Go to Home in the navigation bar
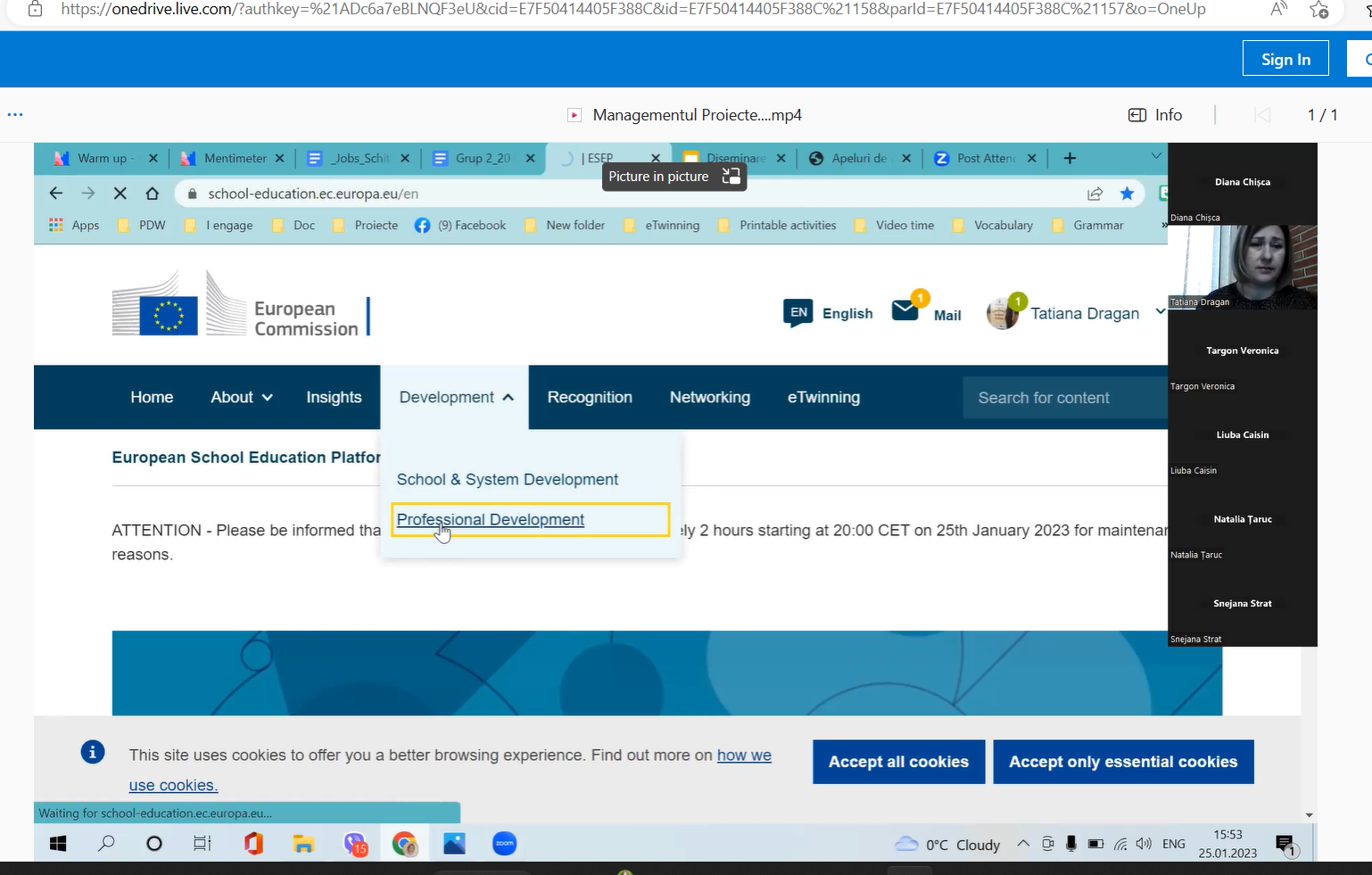The width and height of the screenshot is (1372, 875). 152,397
